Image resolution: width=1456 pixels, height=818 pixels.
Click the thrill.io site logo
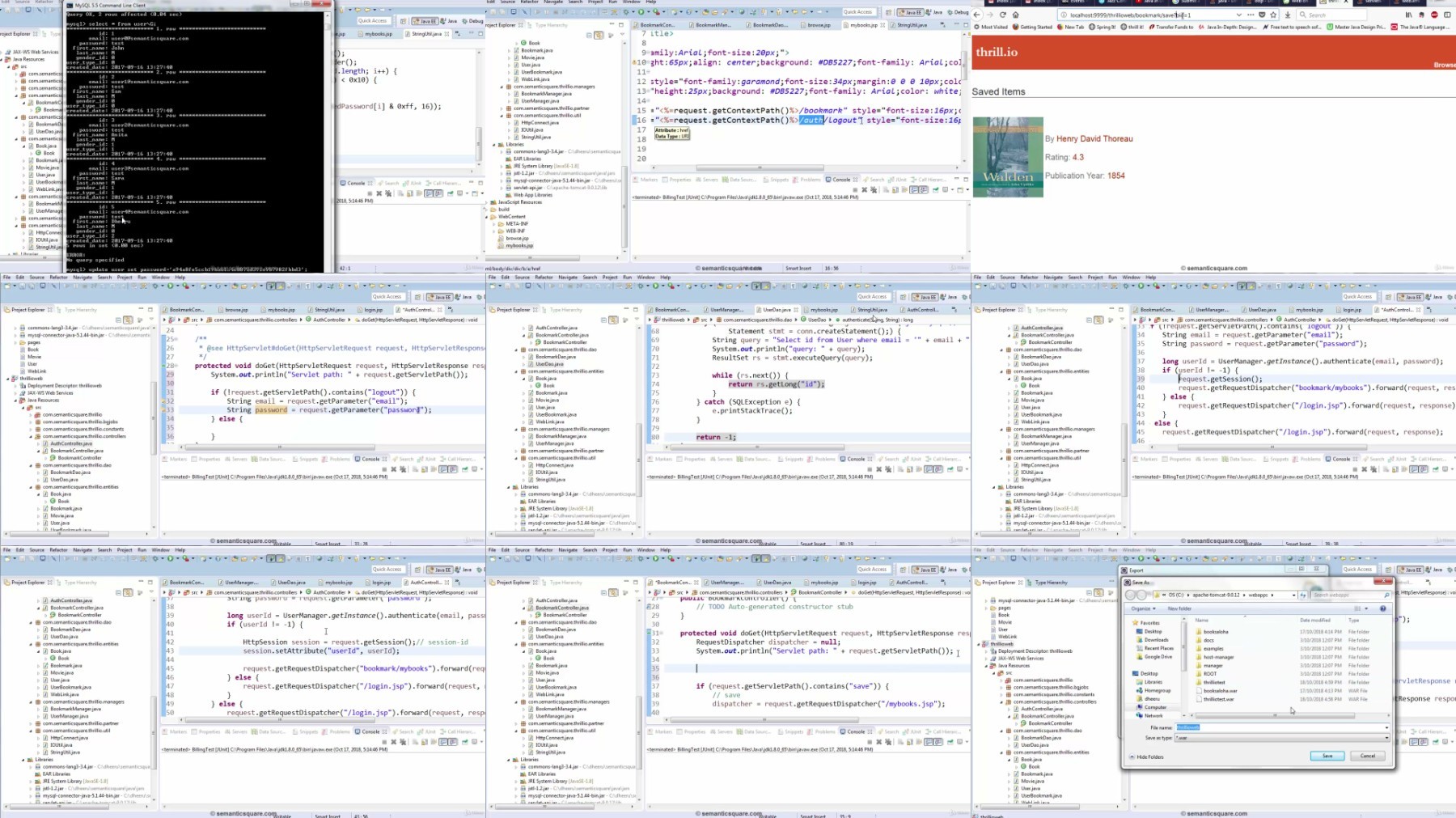coord(997,52)
